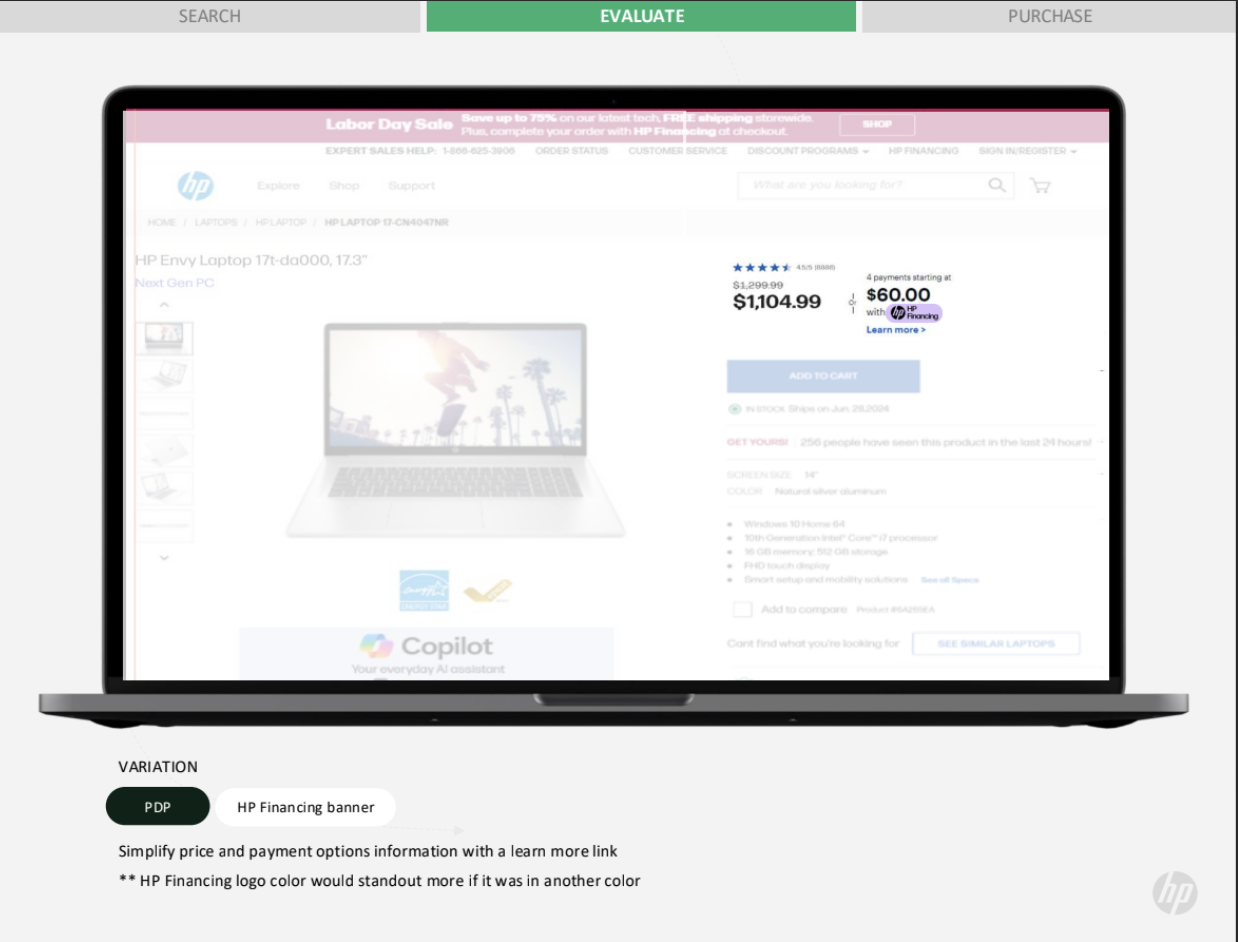Select the PDP variation toggle
The width and height of the screenshot is (1238, 942).
(158, 807)
